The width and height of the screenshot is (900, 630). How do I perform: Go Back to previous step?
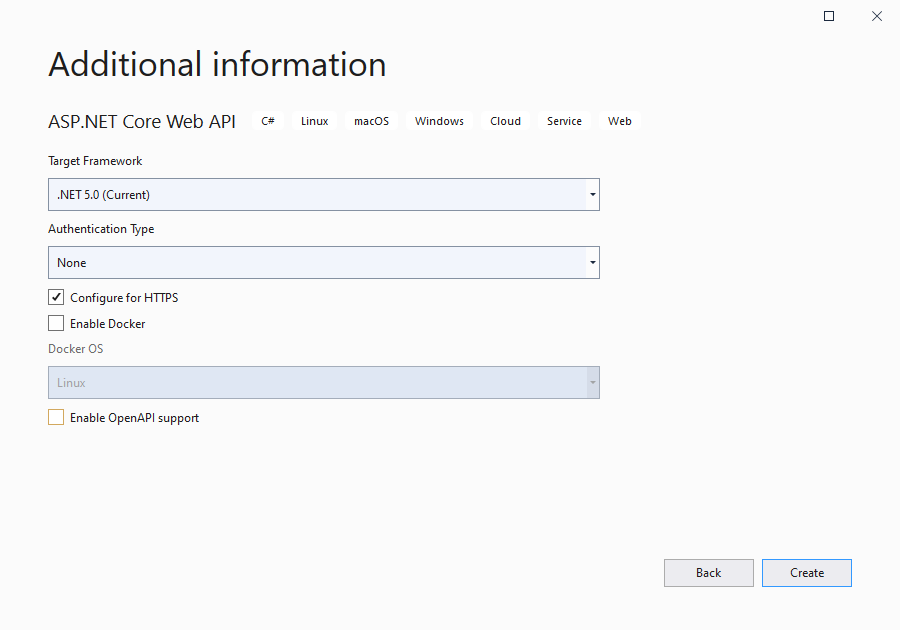click(708, 573)
